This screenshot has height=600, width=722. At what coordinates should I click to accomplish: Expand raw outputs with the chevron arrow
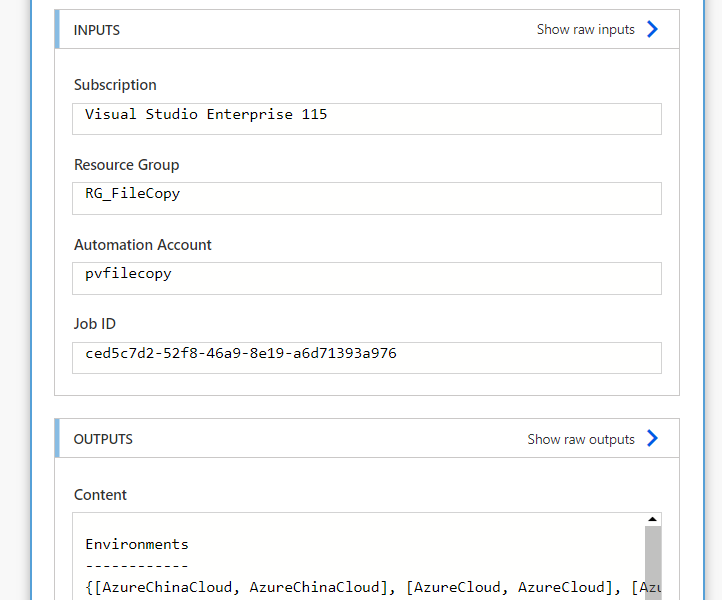652,438
